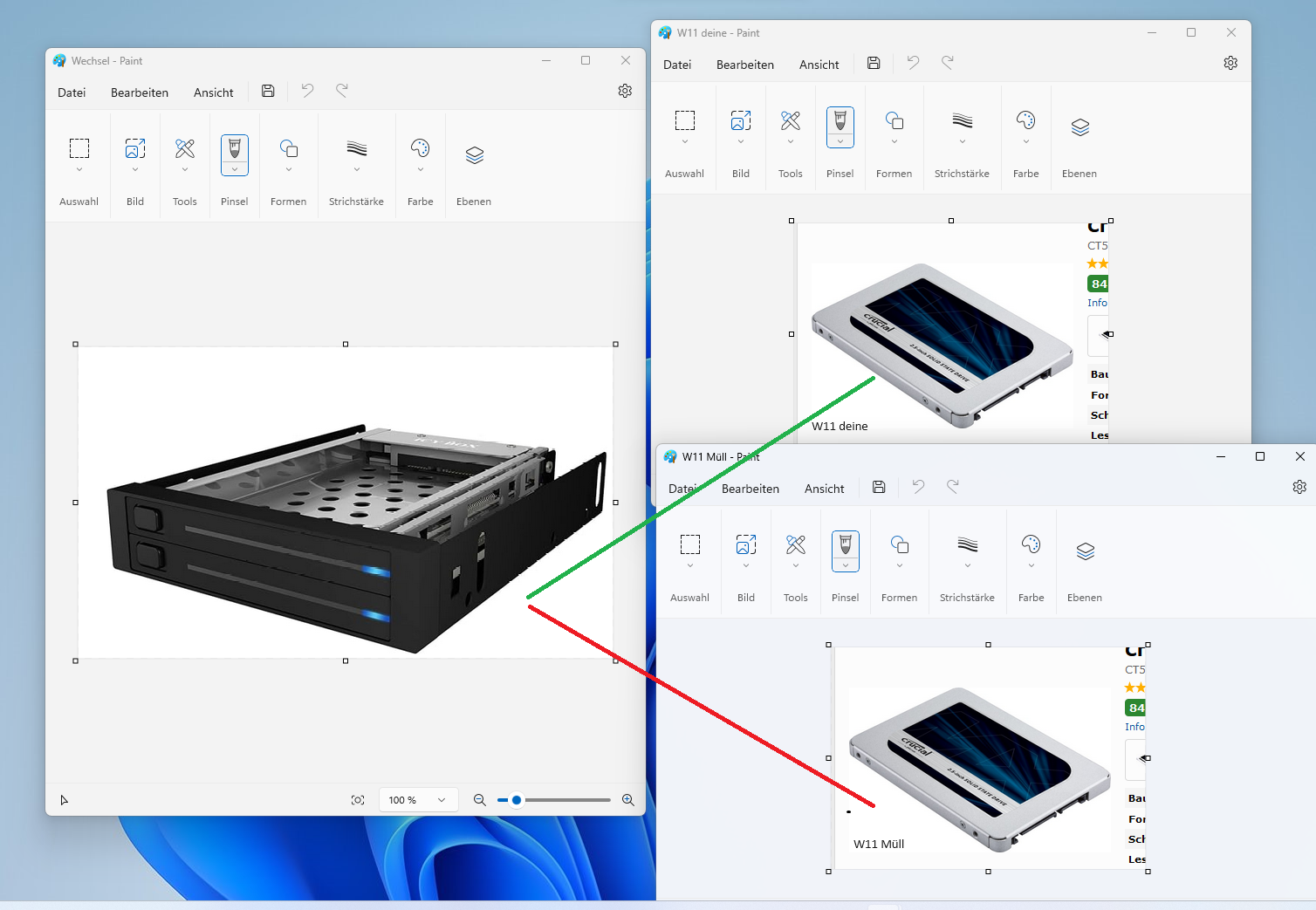Open Strichstärke in W11 Müll window
Image resolution: width=1316 pixels, height=910 pixels.
point(968,544)
